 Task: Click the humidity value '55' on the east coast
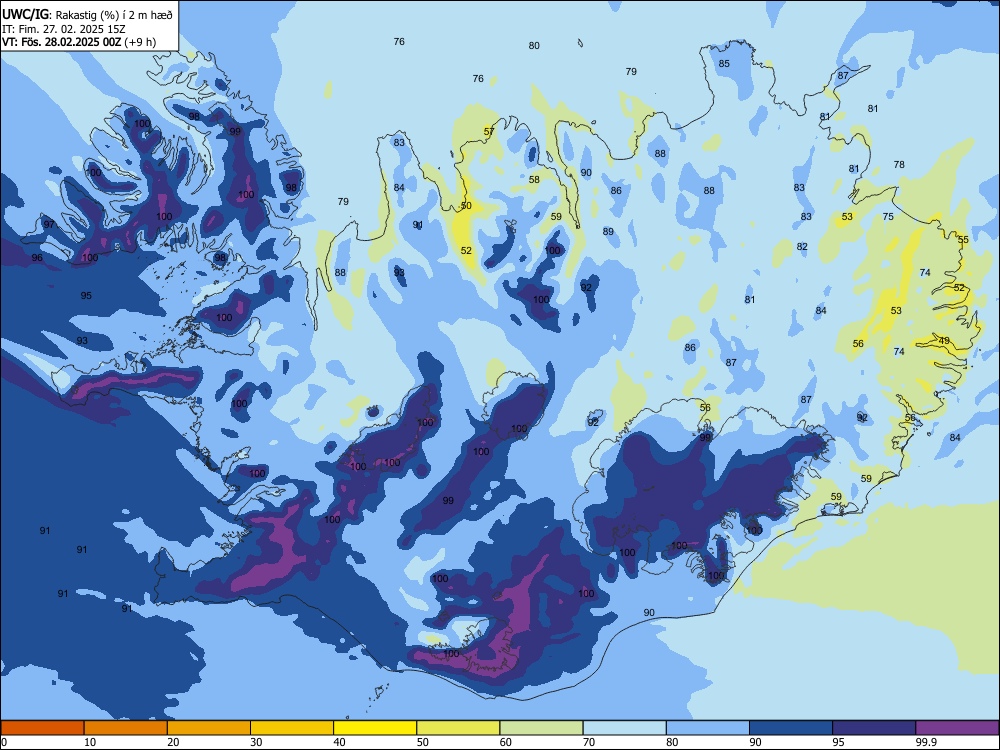coord(963,240)
